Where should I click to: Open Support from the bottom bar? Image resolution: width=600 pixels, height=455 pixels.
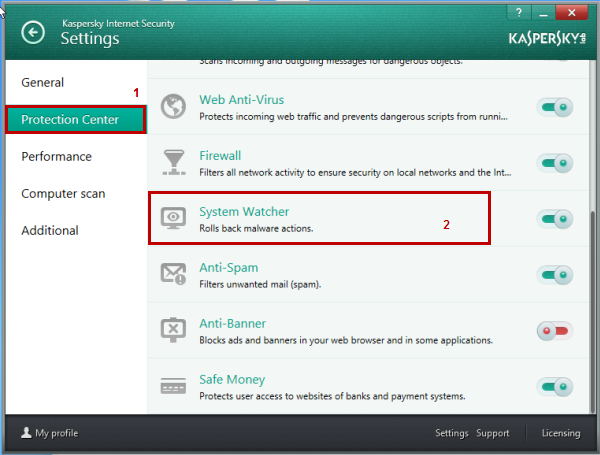[x=492, y=433]
